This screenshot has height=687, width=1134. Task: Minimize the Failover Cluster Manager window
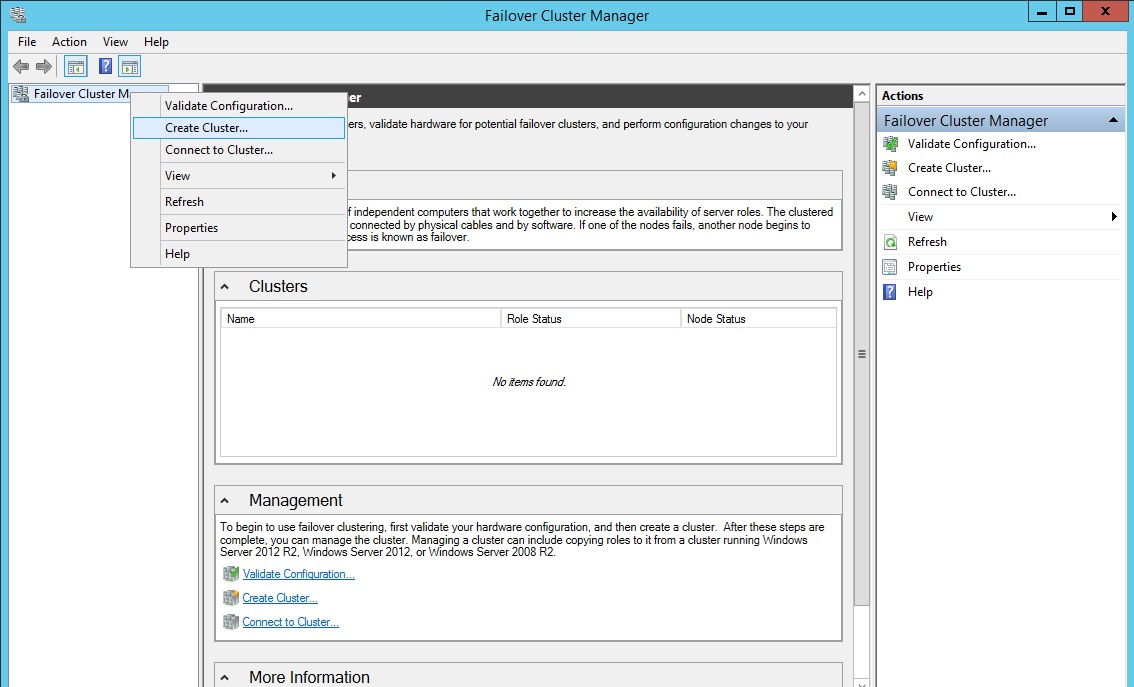1042,11
